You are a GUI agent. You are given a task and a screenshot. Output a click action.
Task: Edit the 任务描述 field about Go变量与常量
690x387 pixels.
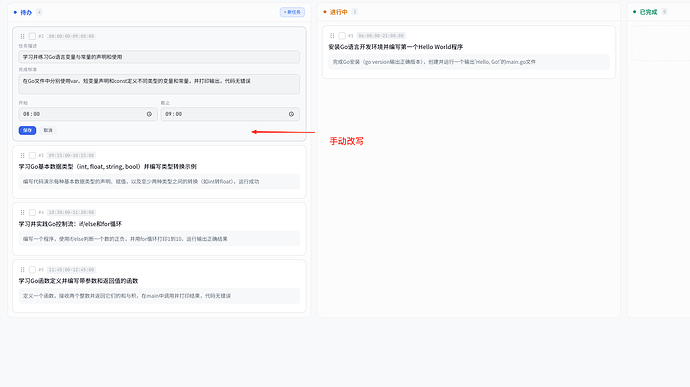159,57
